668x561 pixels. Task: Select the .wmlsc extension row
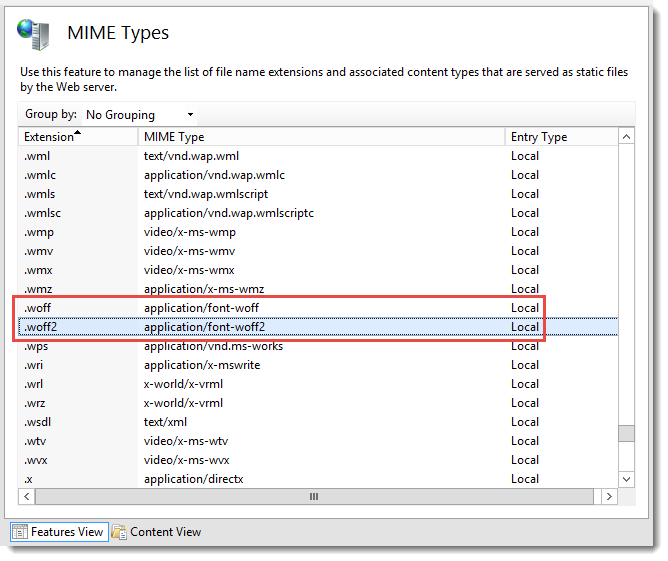tap(318, 213)
